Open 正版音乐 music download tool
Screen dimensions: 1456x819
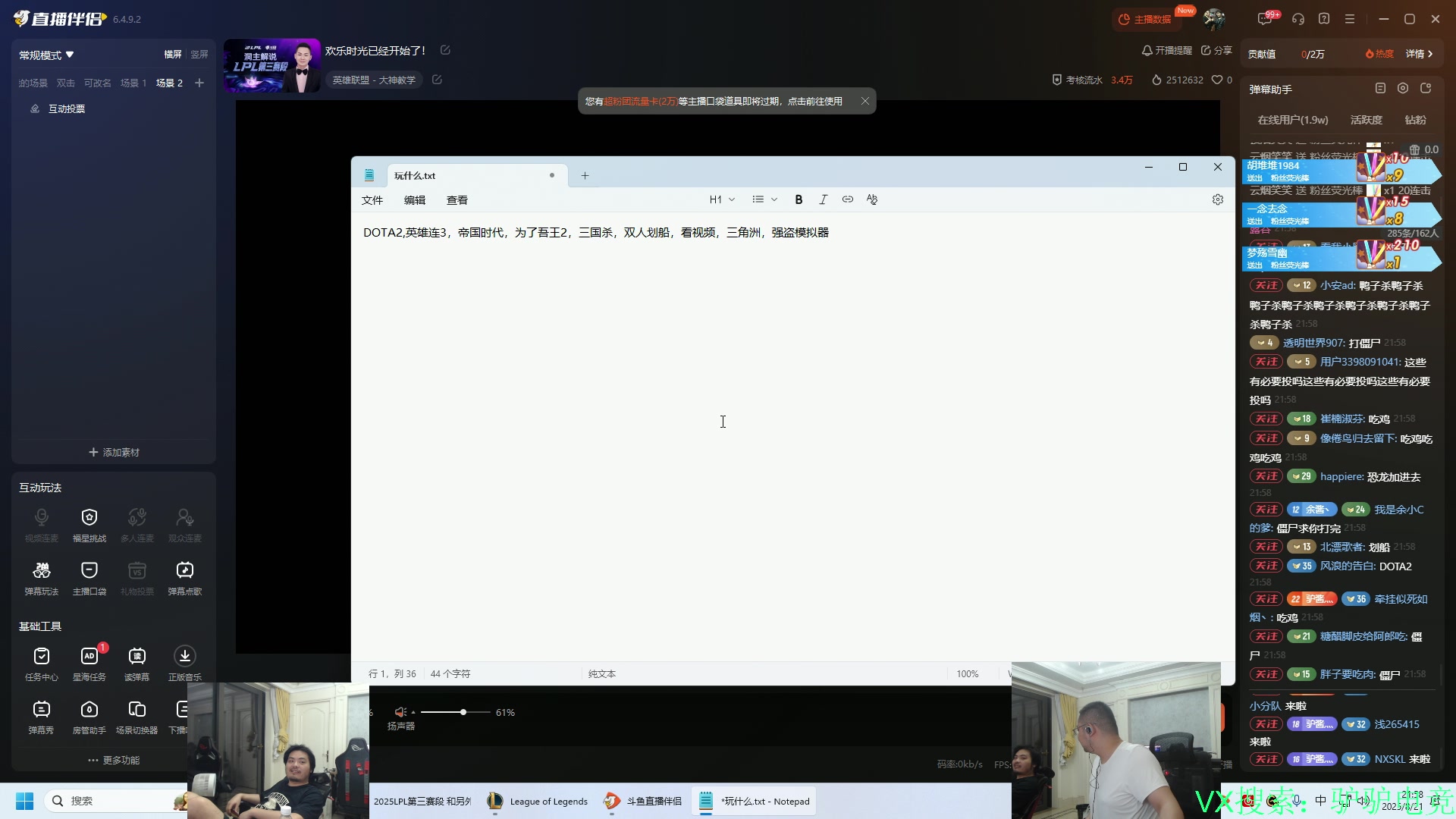pyautogui.click(x=185, y=664)
